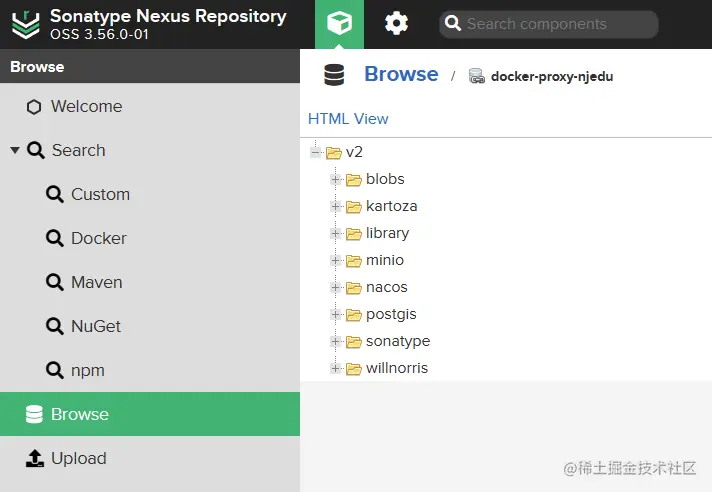
Task: Click the NuGet search magnifier icon
Action: [54, 326]
